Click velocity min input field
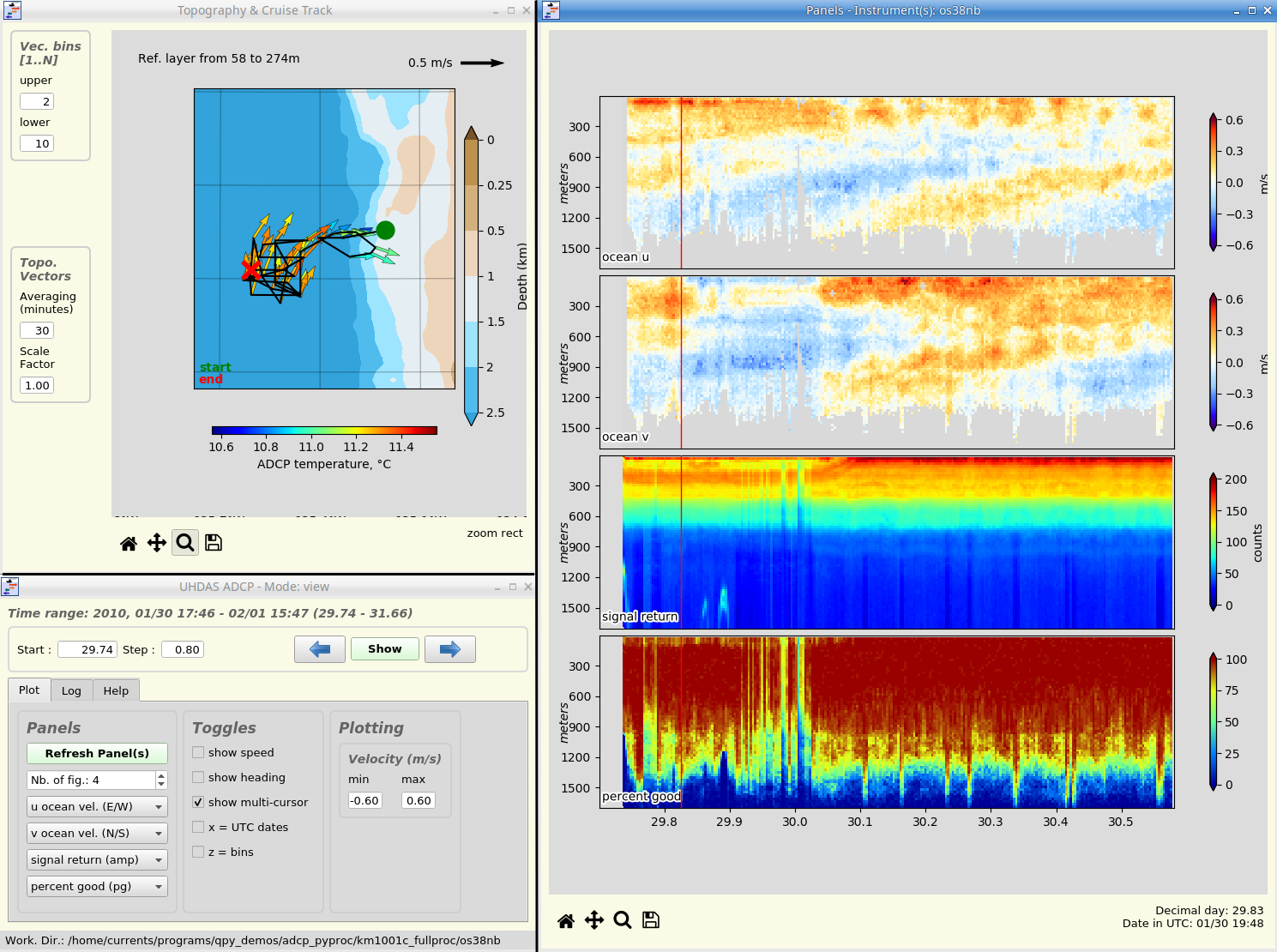The width and height of the screenshot is (1277, 952). pos(364,800)
